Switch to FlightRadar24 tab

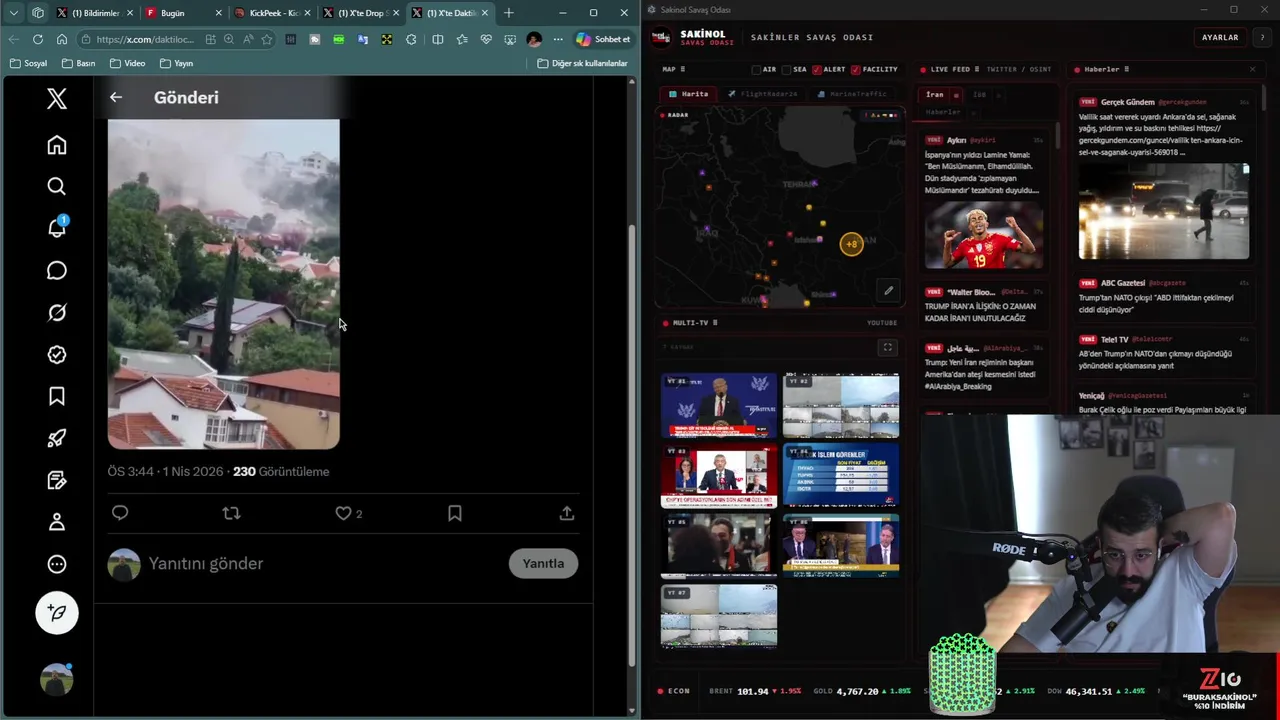[x=762, y=94]
